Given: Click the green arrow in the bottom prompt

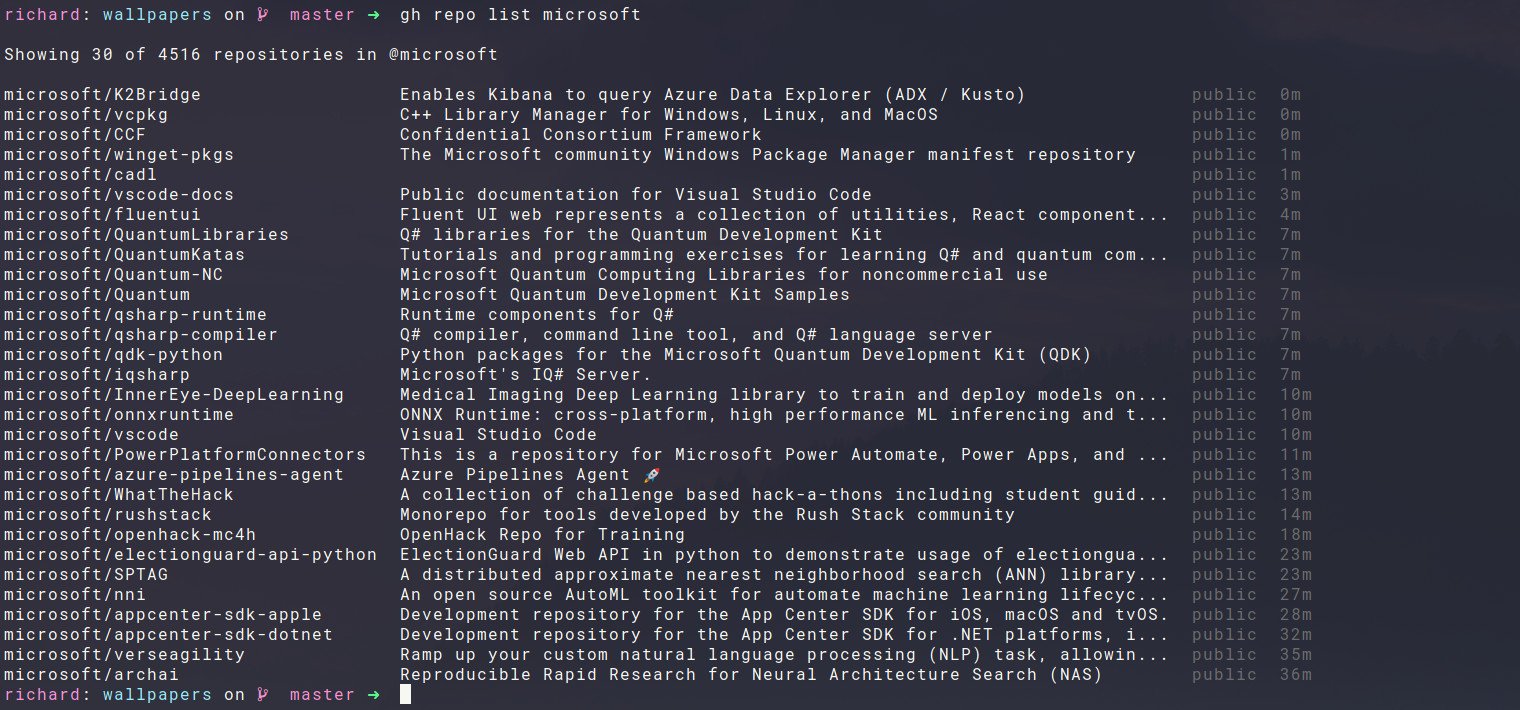Looking at the screenshot, I should 373,695.
